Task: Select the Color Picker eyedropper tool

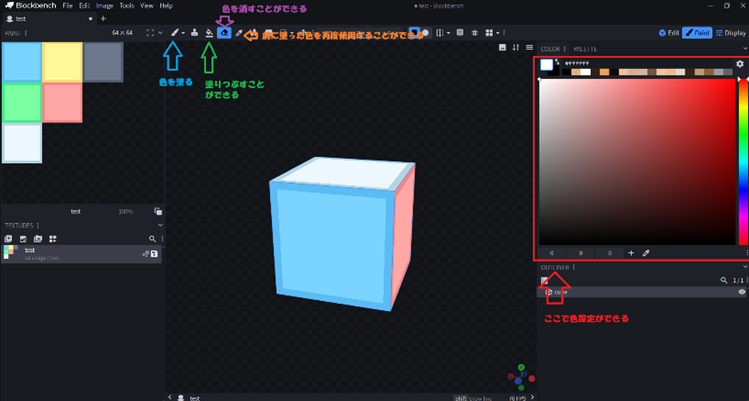Action: click(x=239, y=33)
